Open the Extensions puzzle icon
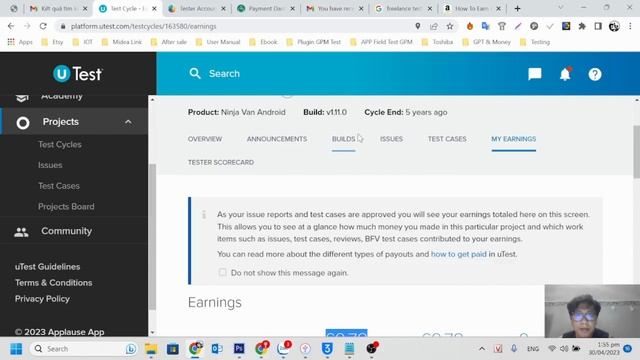Screen dimensions: 640x360 [x=582, y=26]
